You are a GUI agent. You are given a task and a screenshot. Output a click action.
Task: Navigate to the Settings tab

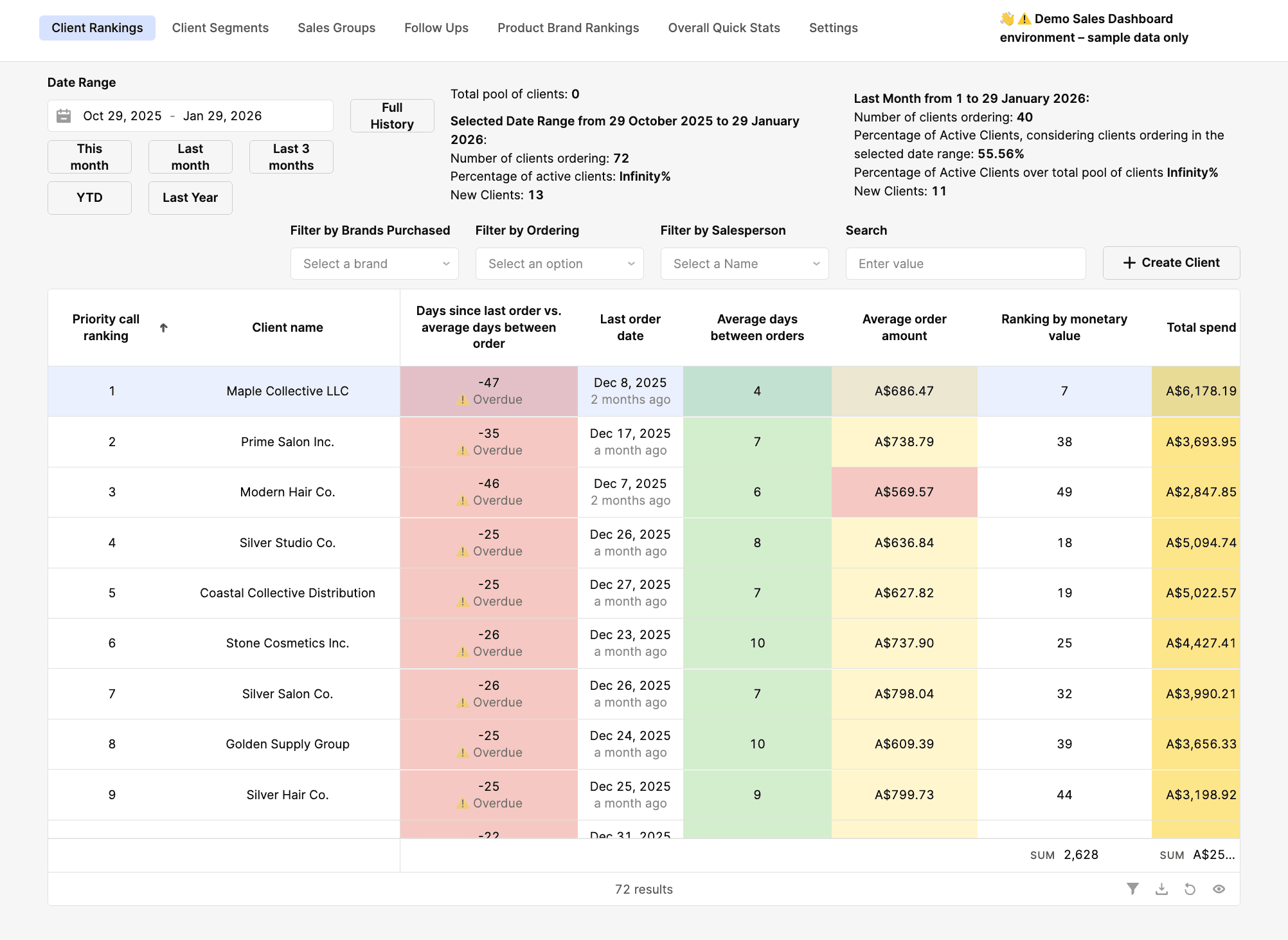tap(832, 28)
